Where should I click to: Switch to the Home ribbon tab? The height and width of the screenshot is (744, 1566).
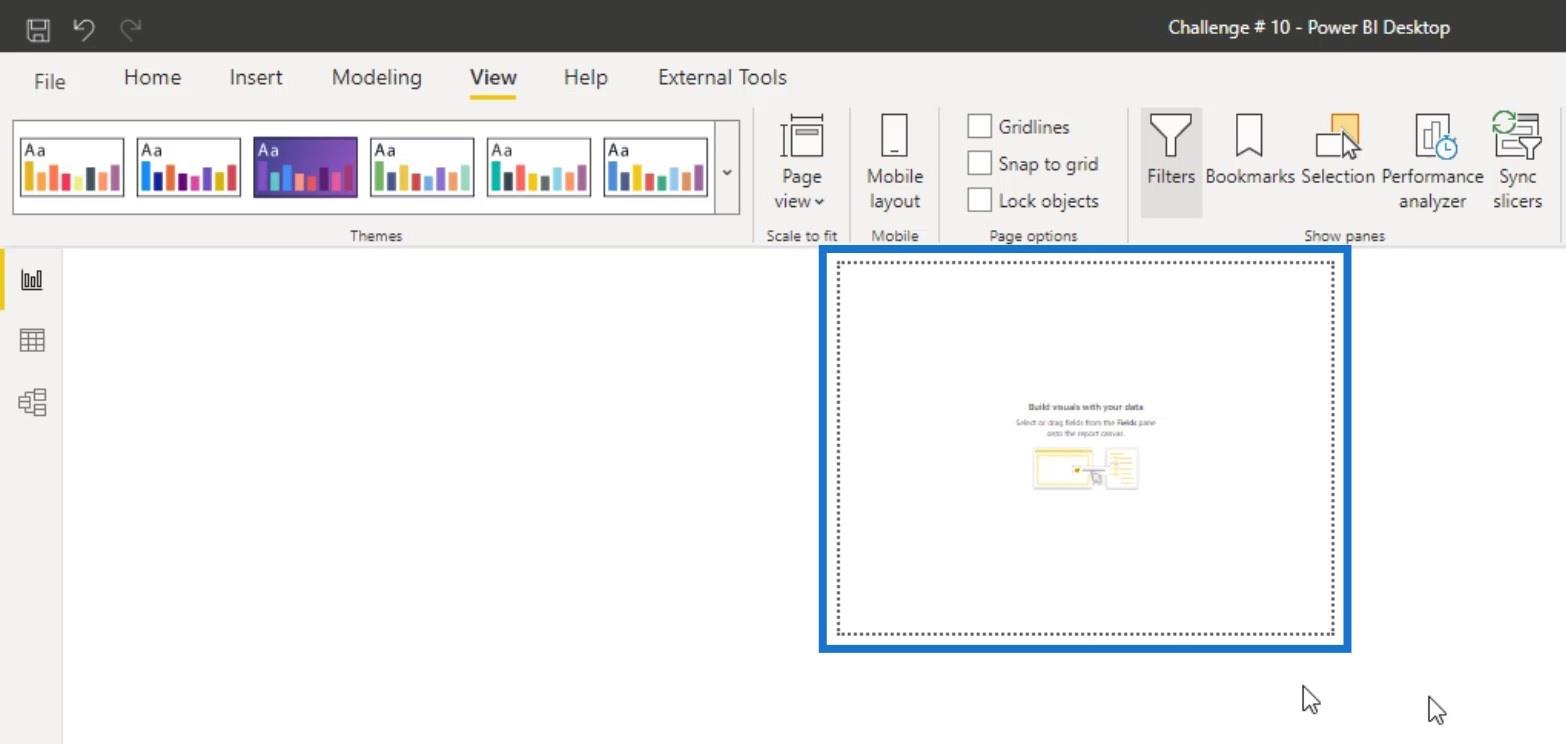coord(152,78)
